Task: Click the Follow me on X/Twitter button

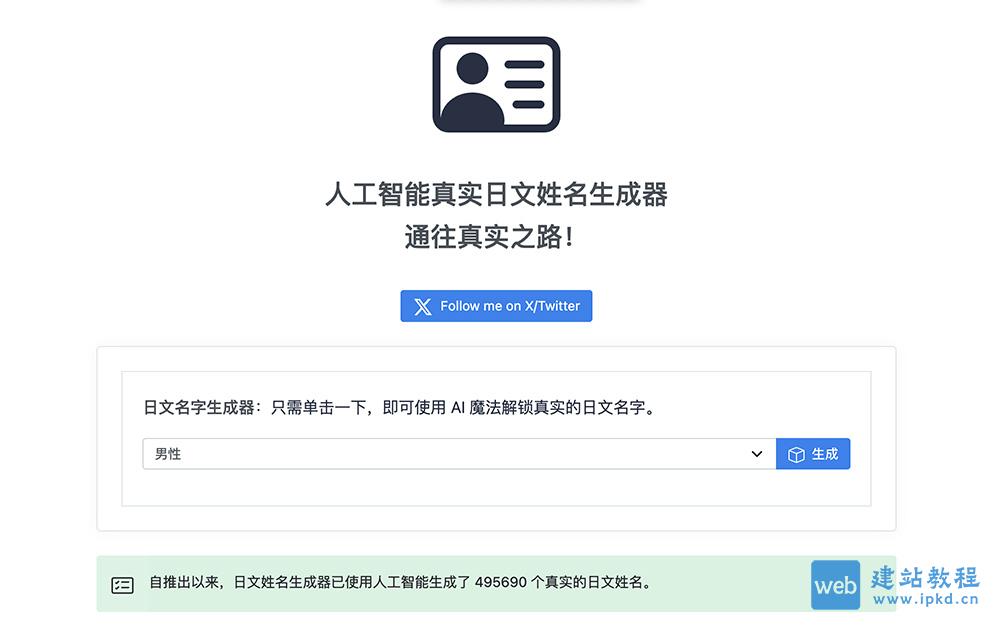Action: (x=496, y=306)
